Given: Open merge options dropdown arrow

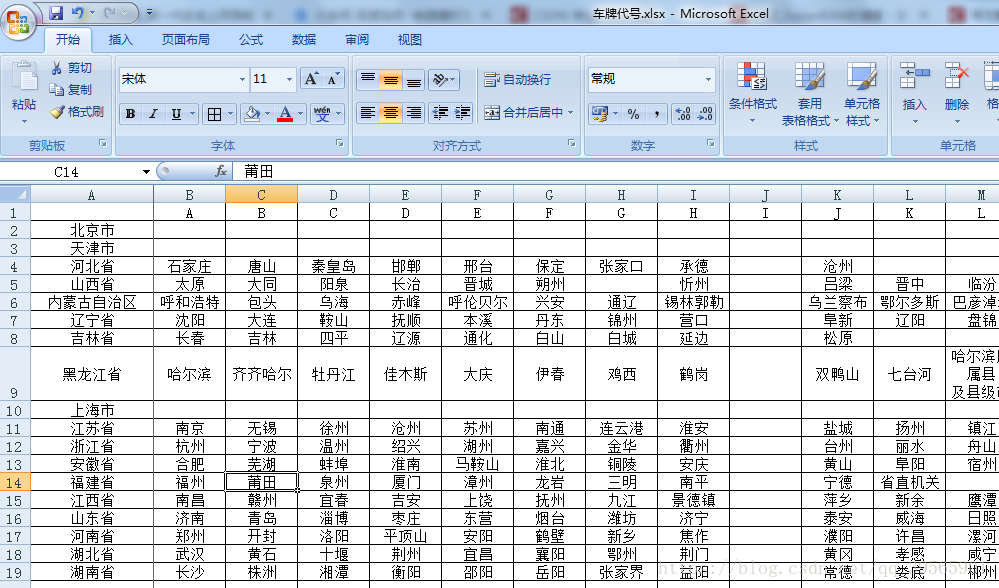Looking at the screenshot, I should point(571,113).
